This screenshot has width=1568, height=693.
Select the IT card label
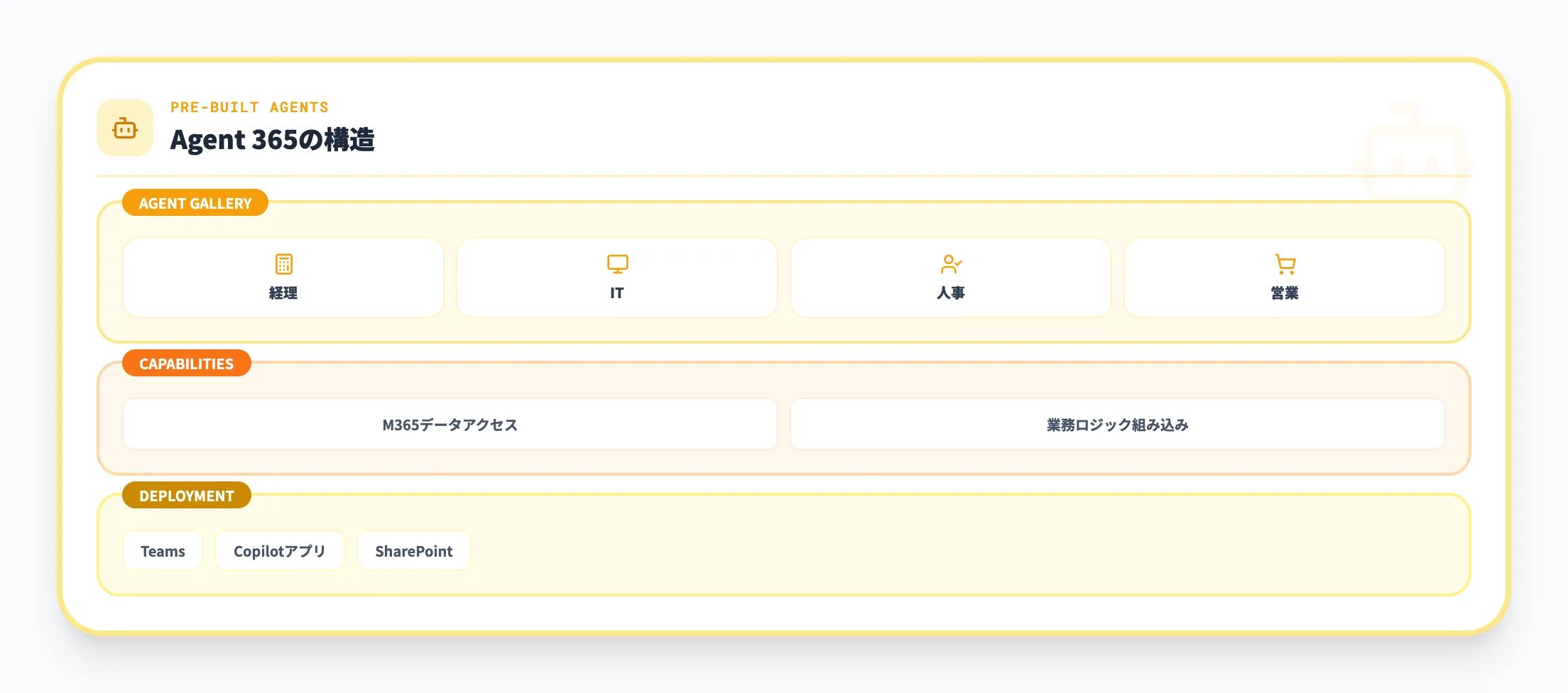click(617, 293)
